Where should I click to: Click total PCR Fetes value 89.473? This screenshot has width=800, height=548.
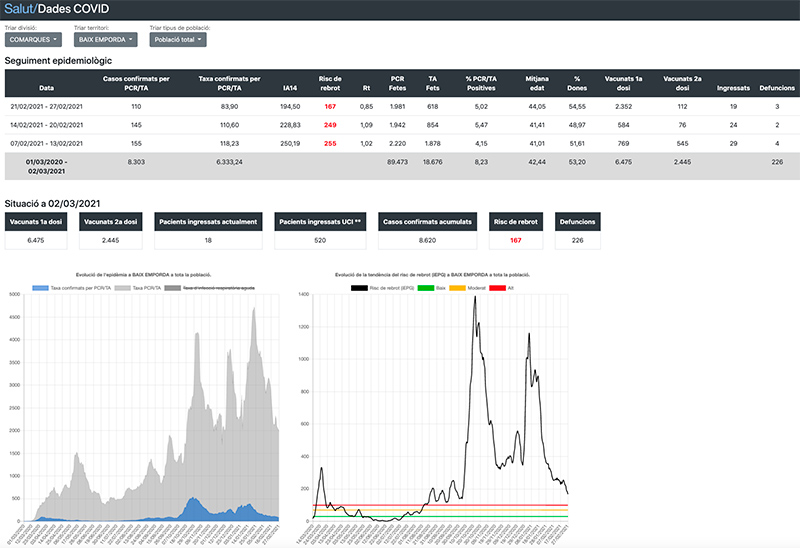tap(397, 162)
